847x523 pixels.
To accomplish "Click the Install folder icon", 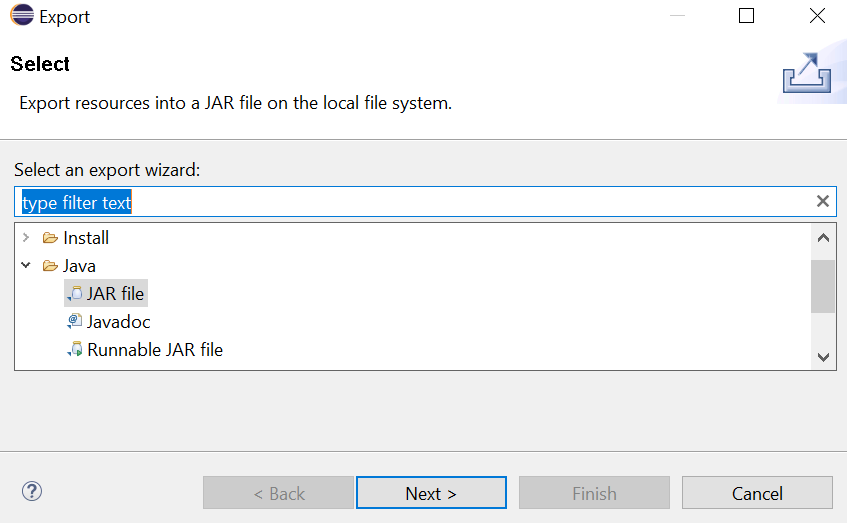I will (50, 238).
